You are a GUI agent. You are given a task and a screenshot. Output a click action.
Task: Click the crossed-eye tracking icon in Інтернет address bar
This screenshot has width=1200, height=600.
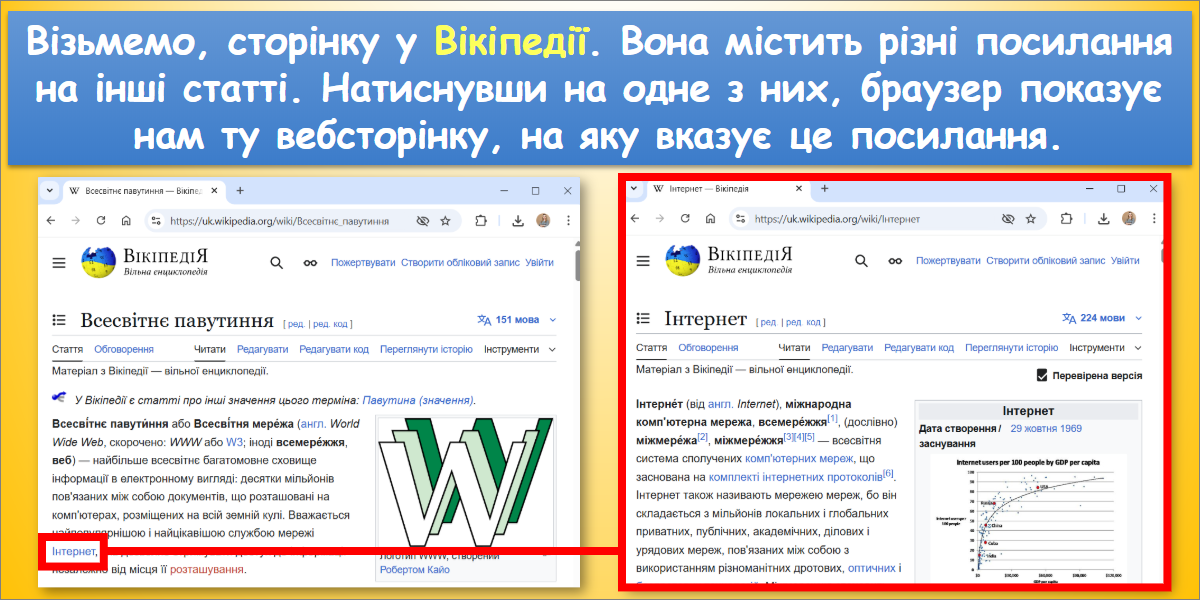[x=1008, y=219]
